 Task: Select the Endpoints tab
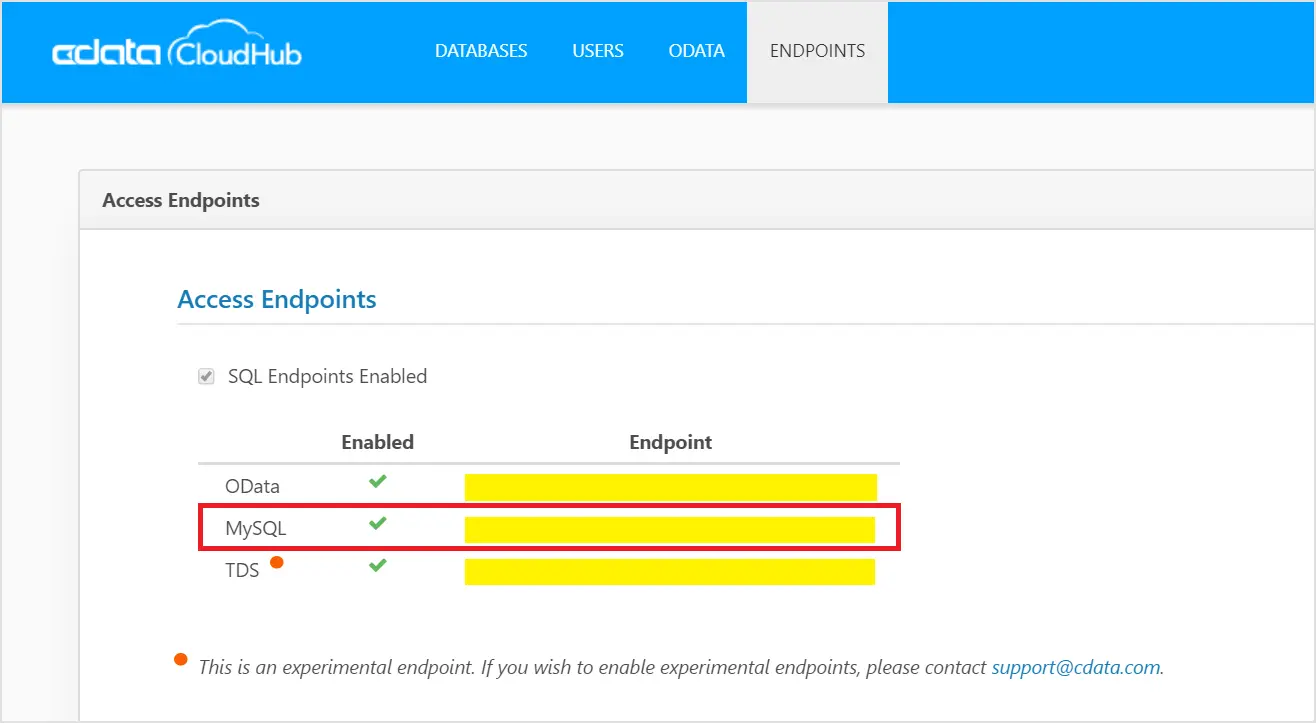817,51
